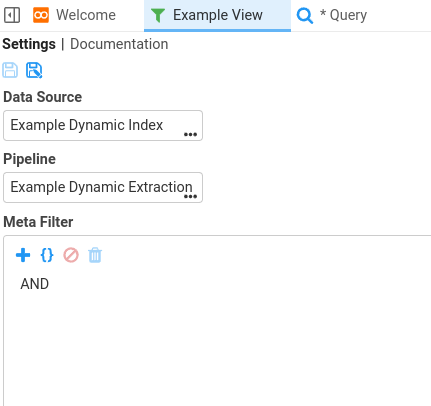Open the Data Source picker ellipsis
Screen dimensions: 431x406
tap(190, 134)
